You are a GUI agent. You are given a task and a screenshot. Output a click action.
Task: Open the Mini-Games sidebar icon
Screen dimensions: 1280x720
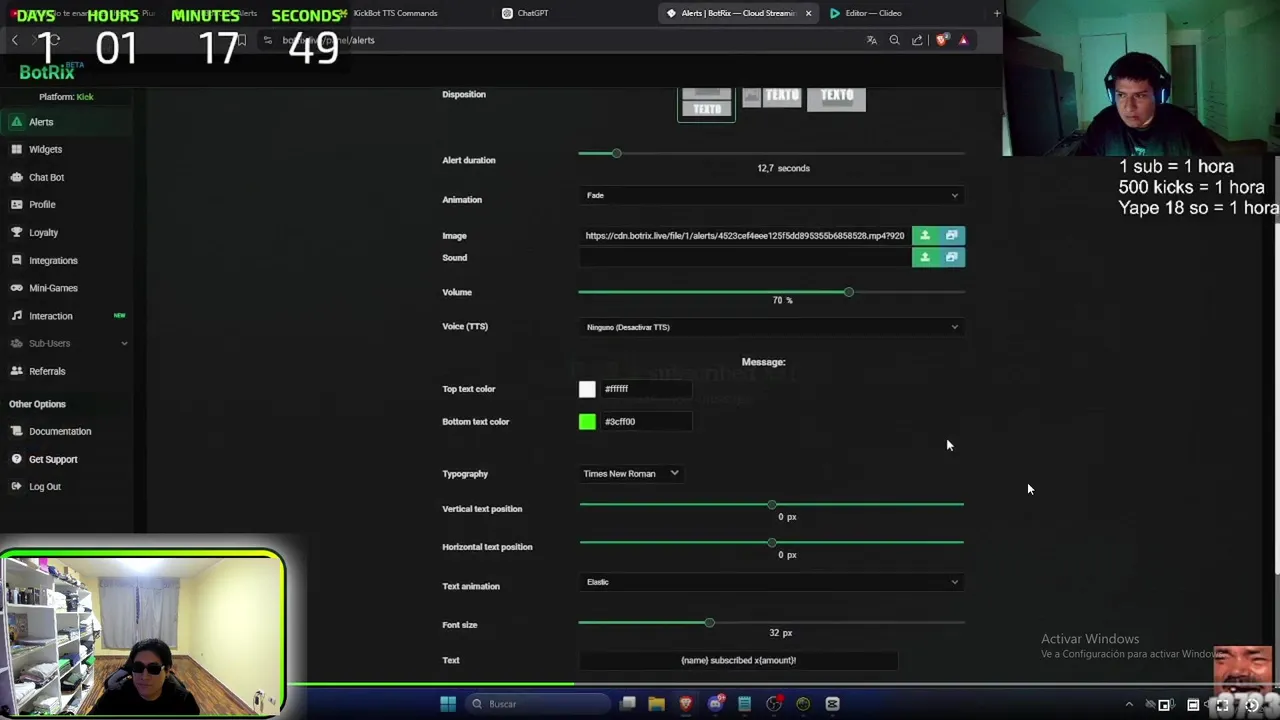[x=16, y=288]
